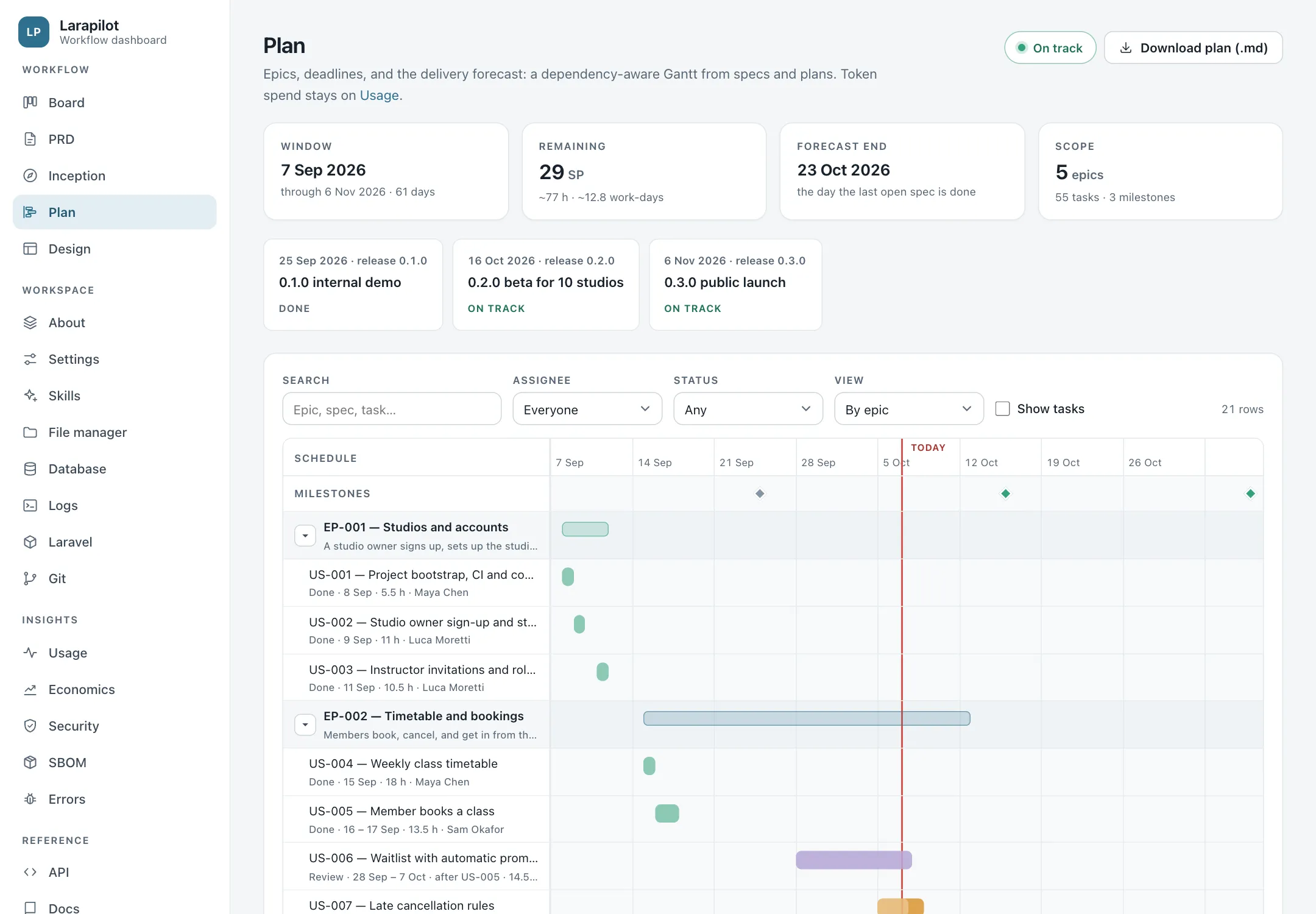Enable the Show tasks checkbox

click(x=1002, y=408)
